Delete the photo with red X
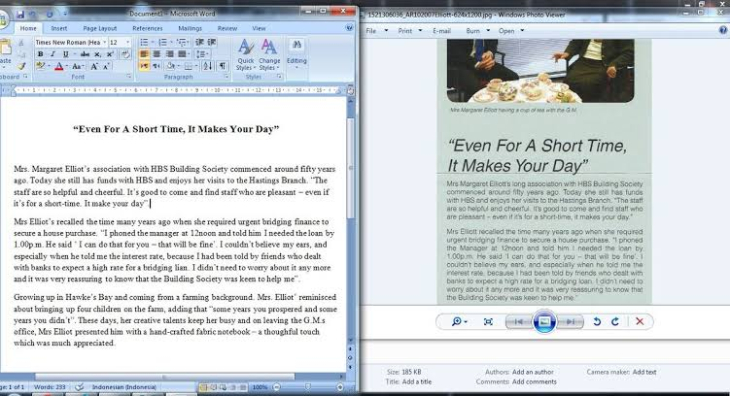Screen dimensions: 730x396 pos(640,322)
